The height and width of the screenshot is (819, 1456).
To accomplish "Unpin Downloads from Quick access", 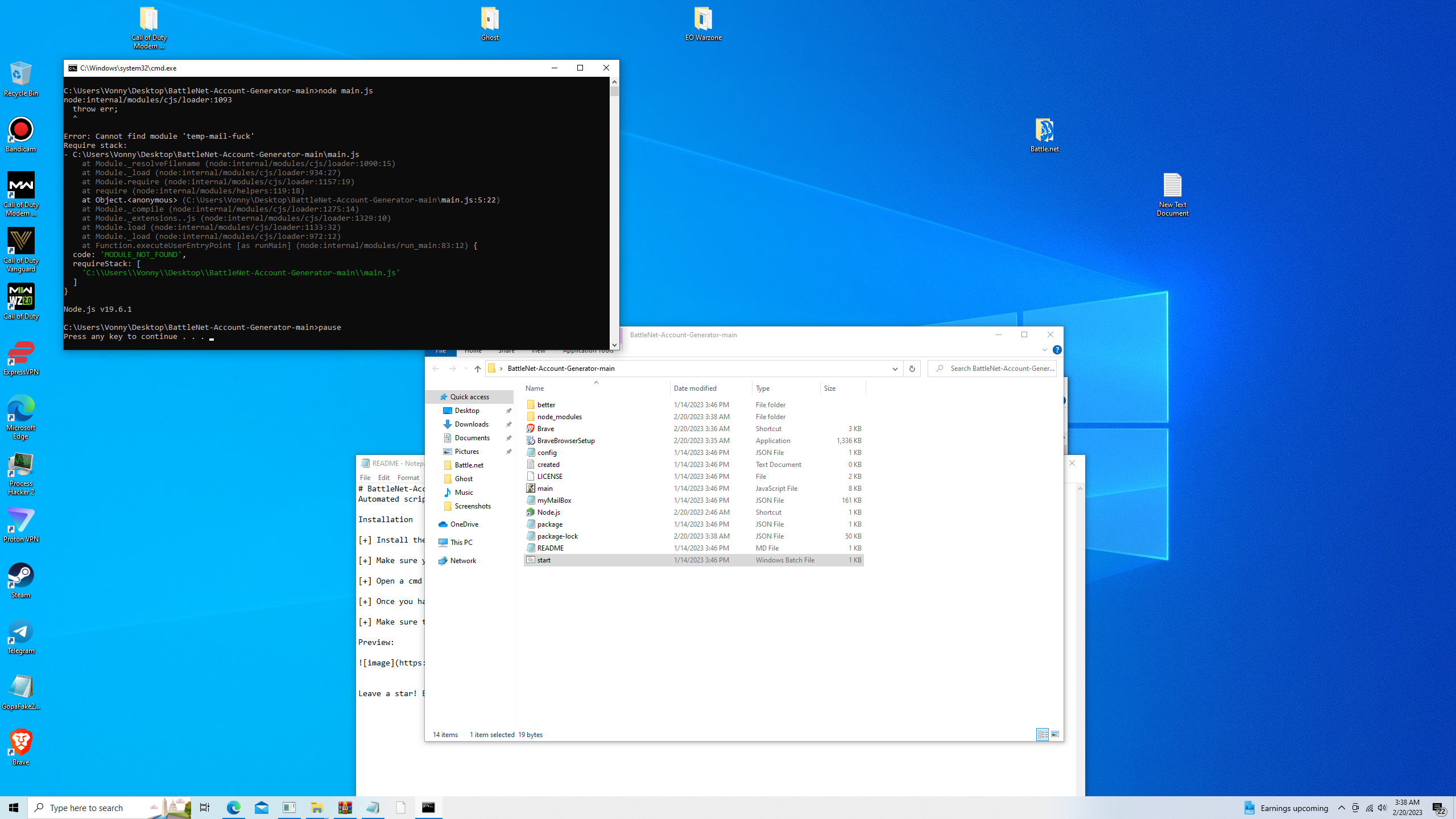I will (x=509, y=424).
